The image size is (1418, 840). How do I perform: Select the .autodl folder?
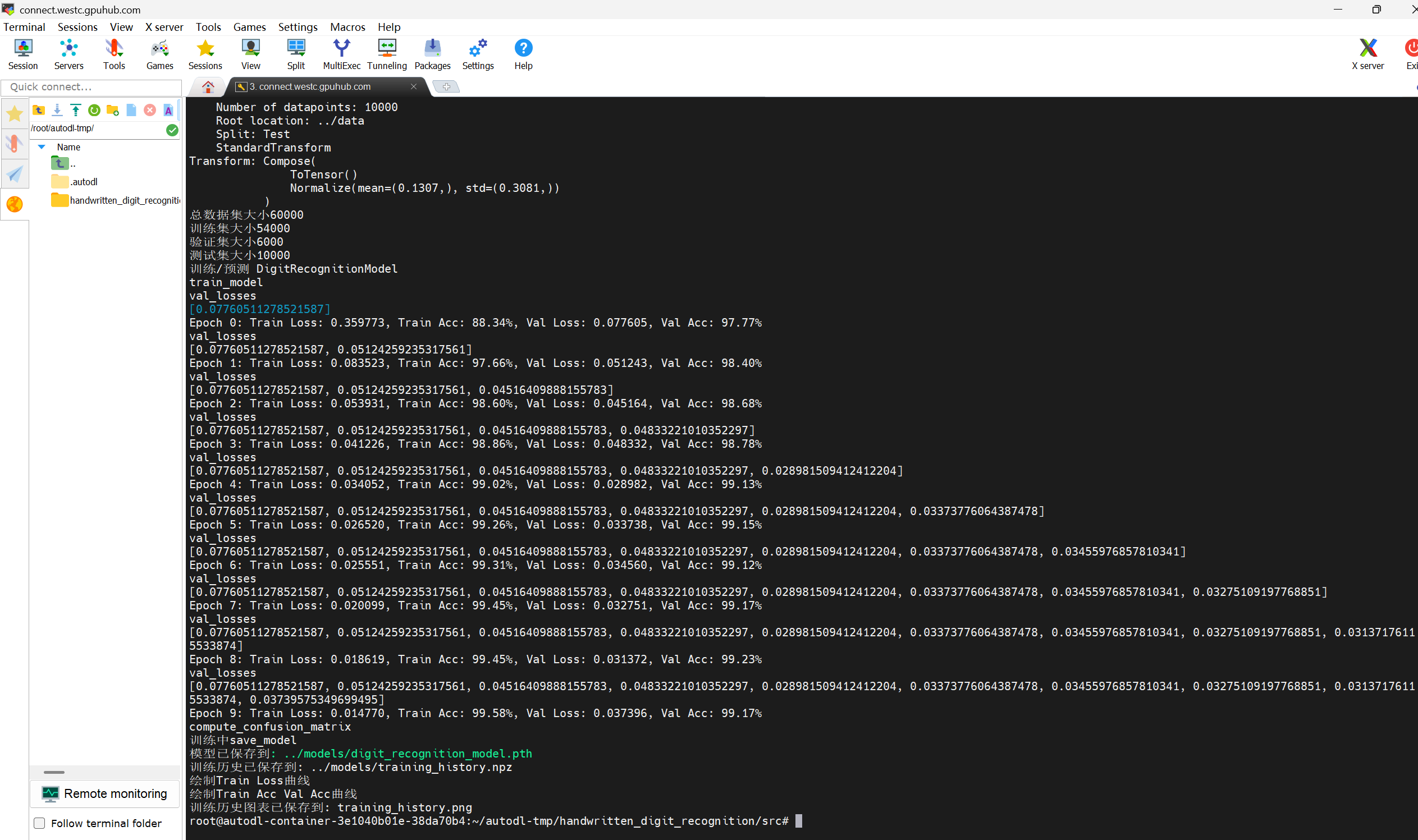point(74,182)
